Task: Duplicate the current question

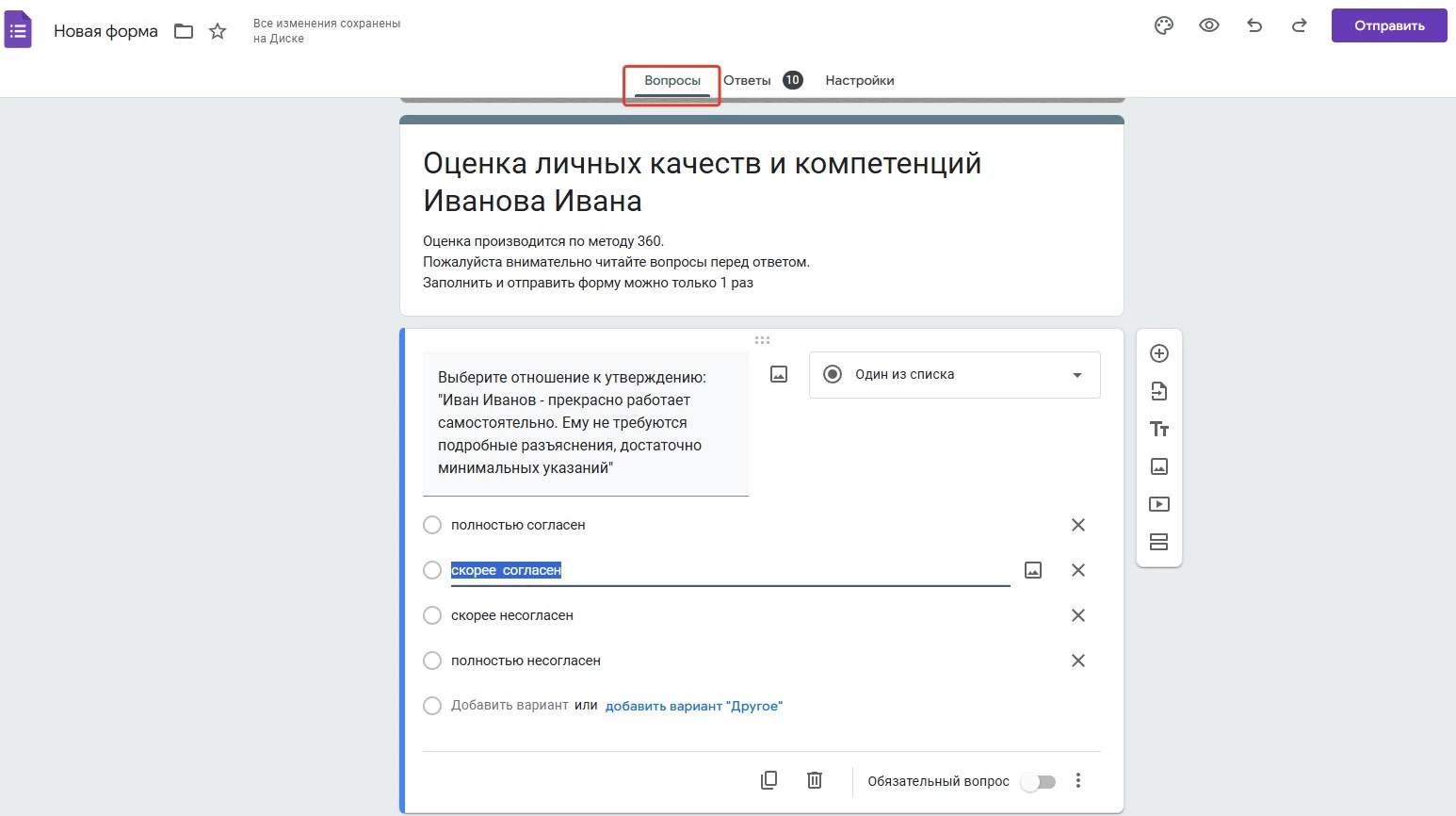Action: pos(769,780)
